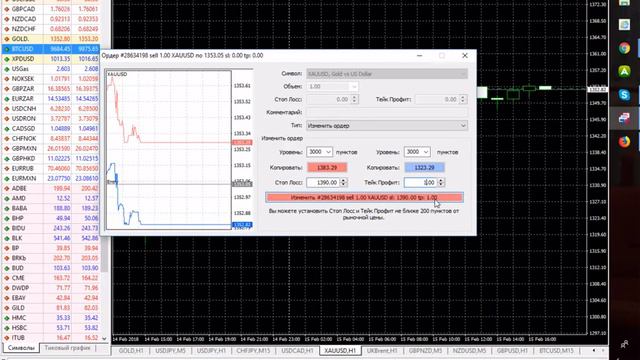Select the BRKb row in Market Watch
Image resolution: width=640 pixels, height=360 pixels.
pyautogui.click(x=51, y=258)
